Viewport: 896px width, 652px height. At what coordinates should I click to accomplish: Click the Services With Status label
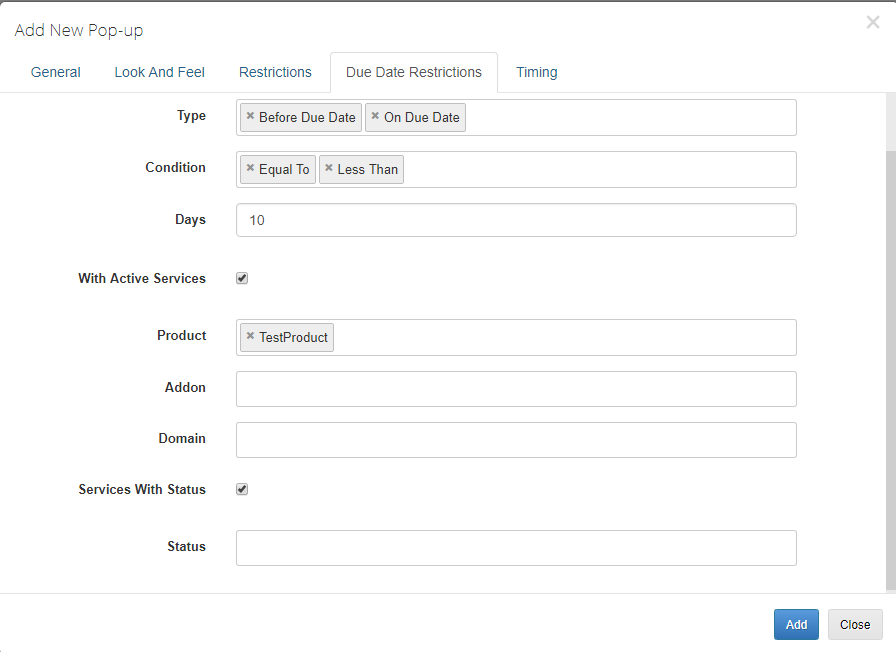(x=142, y=489)
